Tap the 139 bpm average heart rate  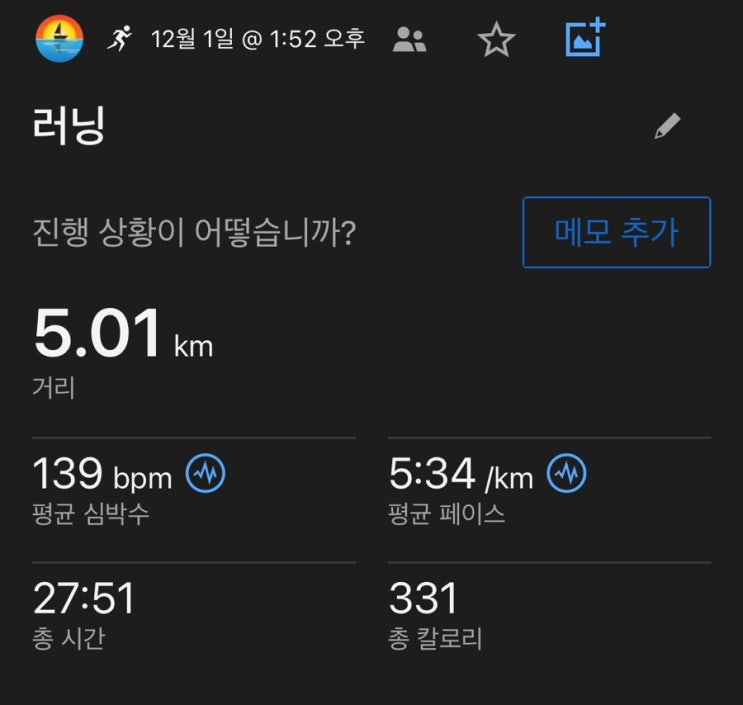pyautogui.click(x=102, y=473)
